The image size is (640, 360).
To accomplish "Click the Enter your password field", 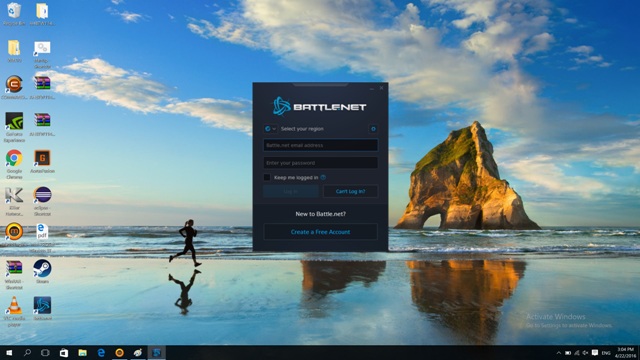I will (320, 163).
